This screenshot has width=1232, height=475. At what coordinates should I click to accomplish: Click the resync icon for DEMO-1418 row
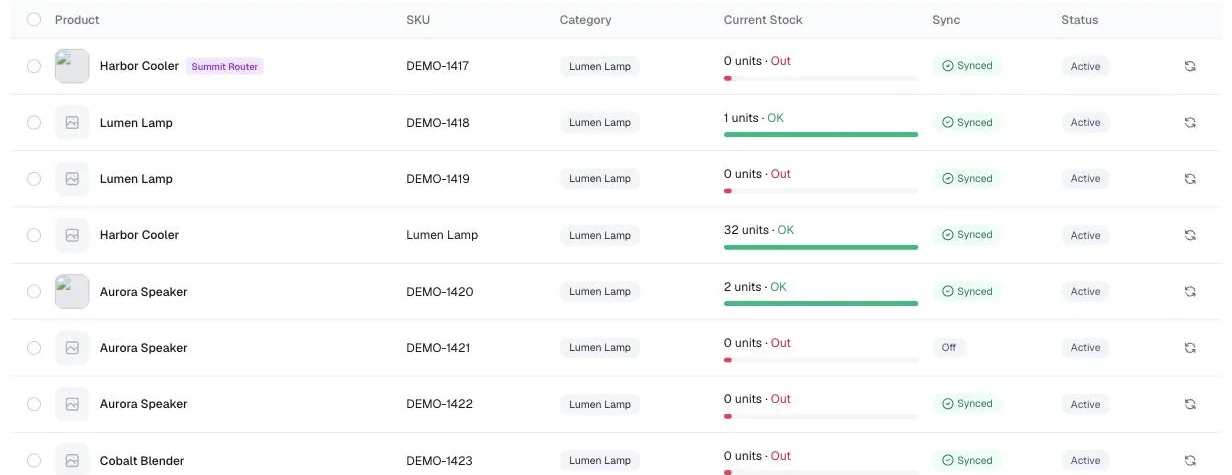point(1190,122)
